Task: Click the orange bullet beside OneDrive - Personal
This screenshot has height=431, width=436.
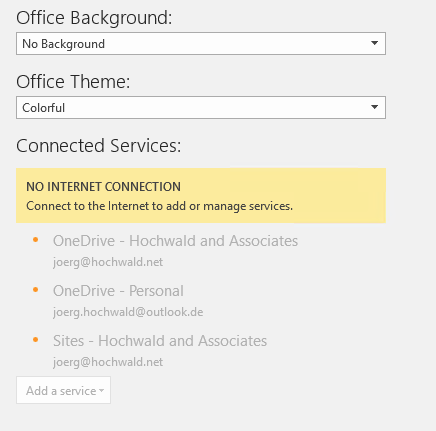Action: click(36, 290)
